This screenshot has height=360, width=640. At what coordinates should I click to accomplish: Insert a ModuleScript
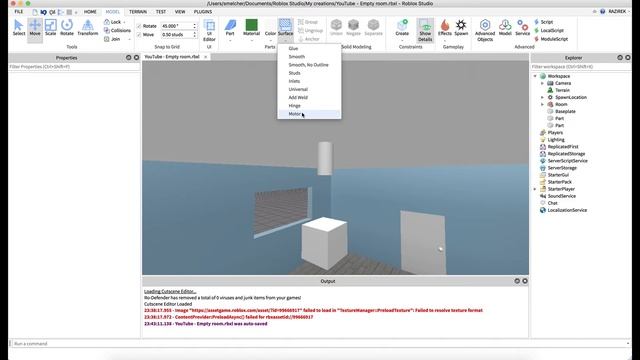click(x=551, y=39)
